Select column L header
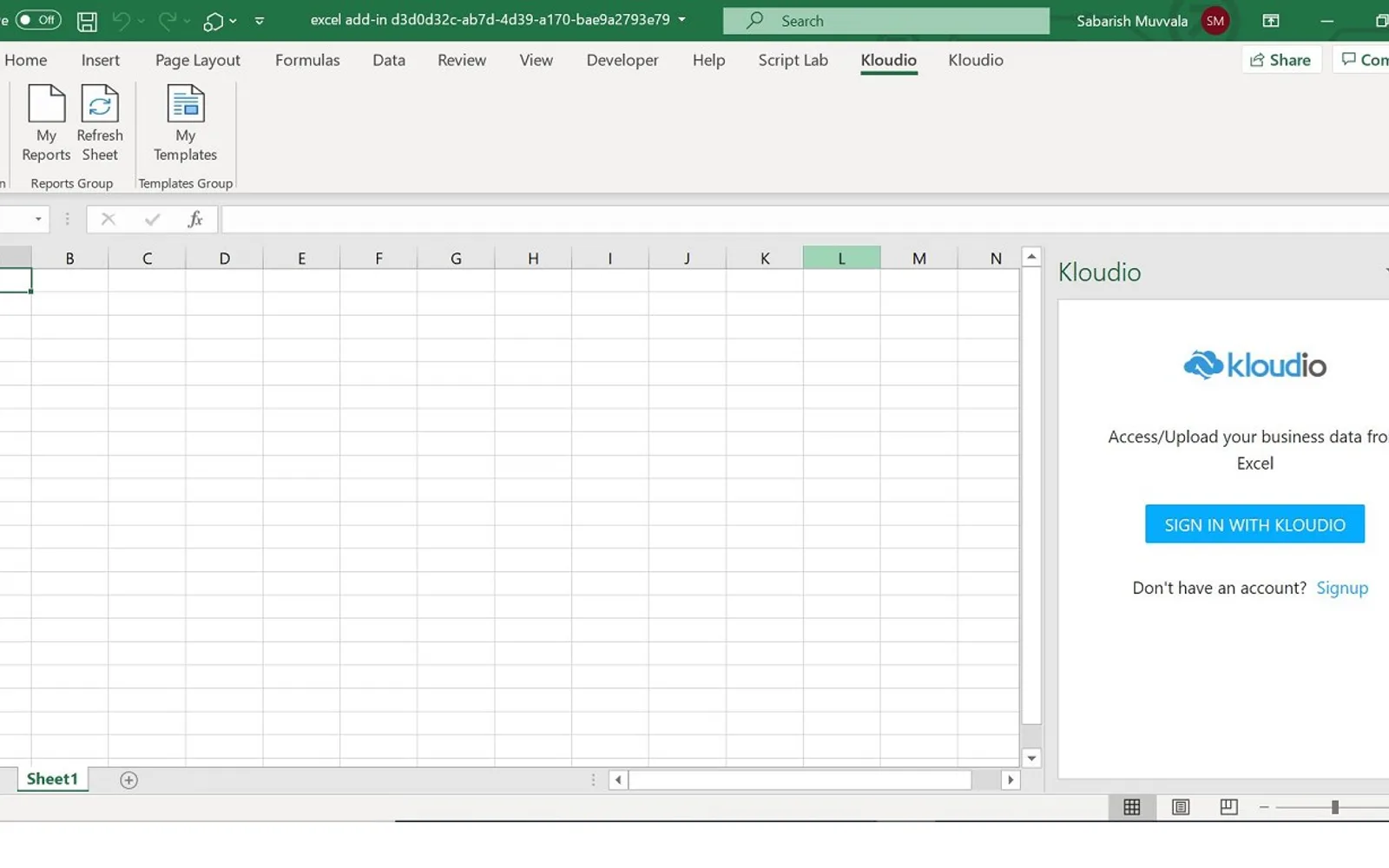Image resolution: width=1389 pixels, height=868 pixels. [841, 258]
